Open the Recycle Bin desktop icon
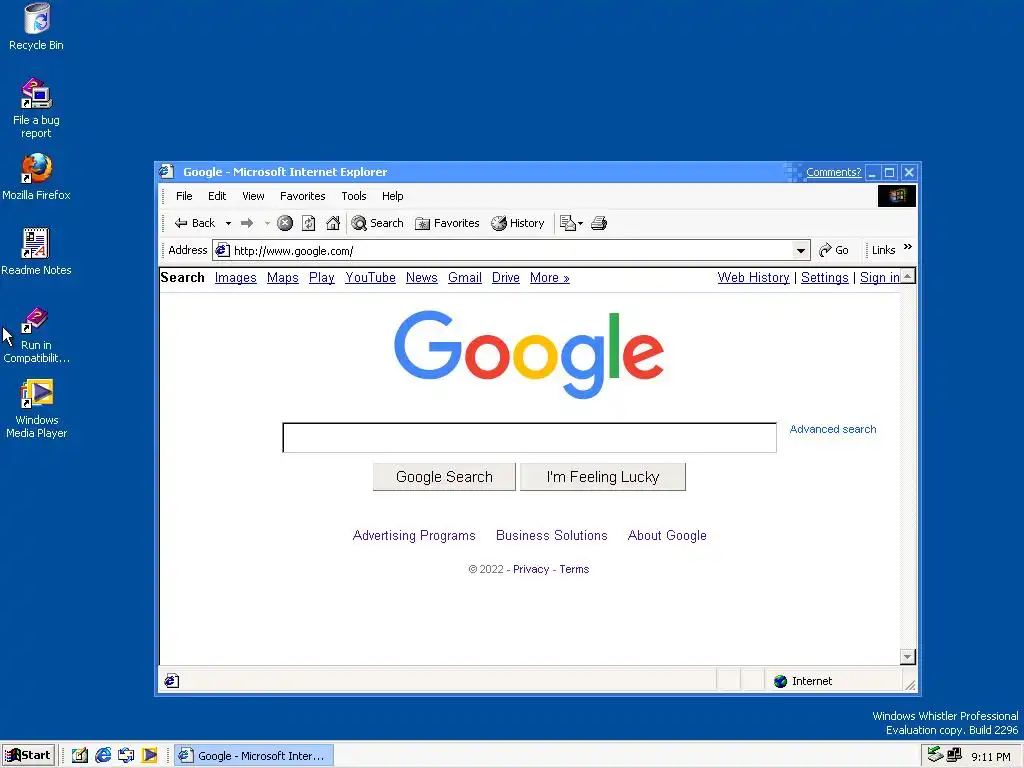This screenshot has width=1024, height=768. pos(37,26)
